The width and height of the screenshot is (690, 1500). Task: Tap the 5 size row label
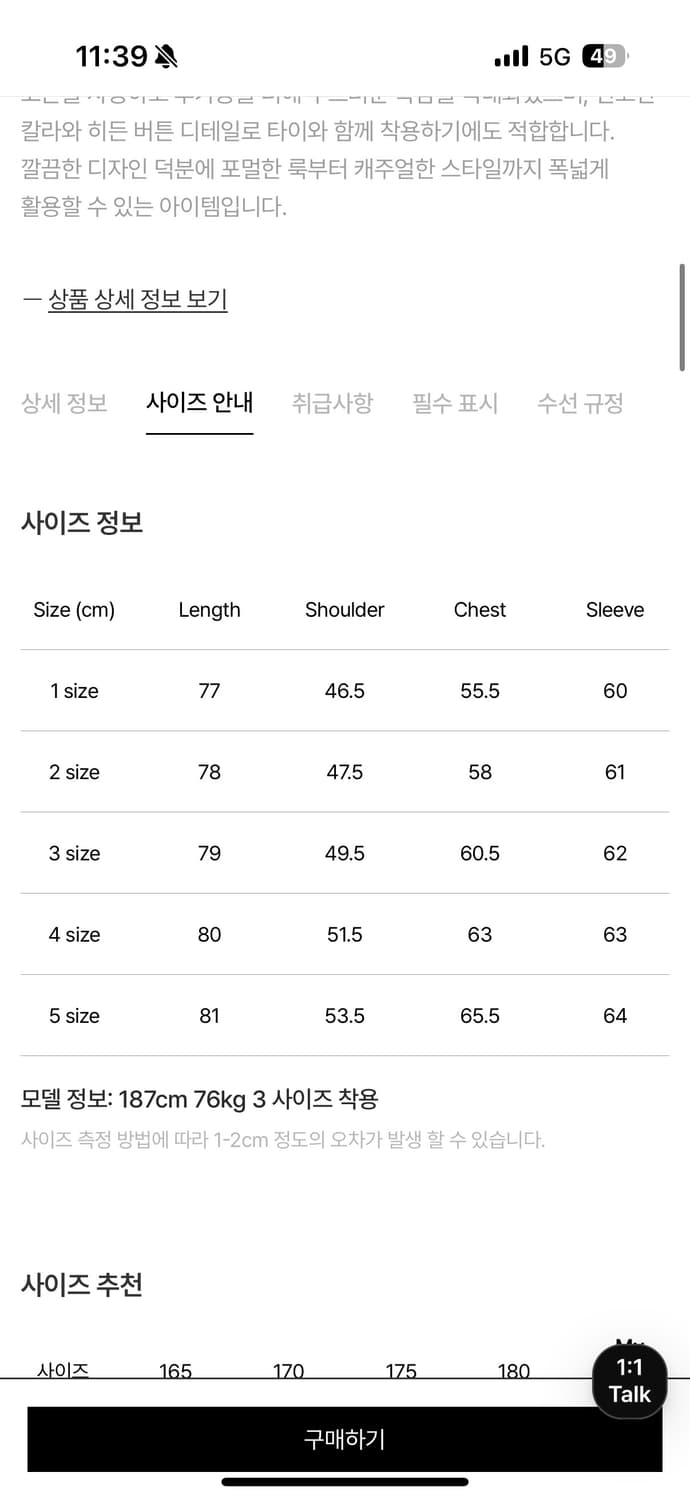click(x=75, y=1016)
